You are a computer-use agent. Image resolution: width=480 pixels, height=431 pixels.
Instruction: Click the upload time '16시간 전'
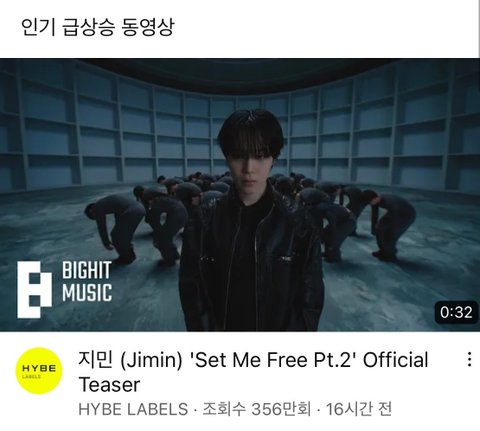[x=358, y=409]
